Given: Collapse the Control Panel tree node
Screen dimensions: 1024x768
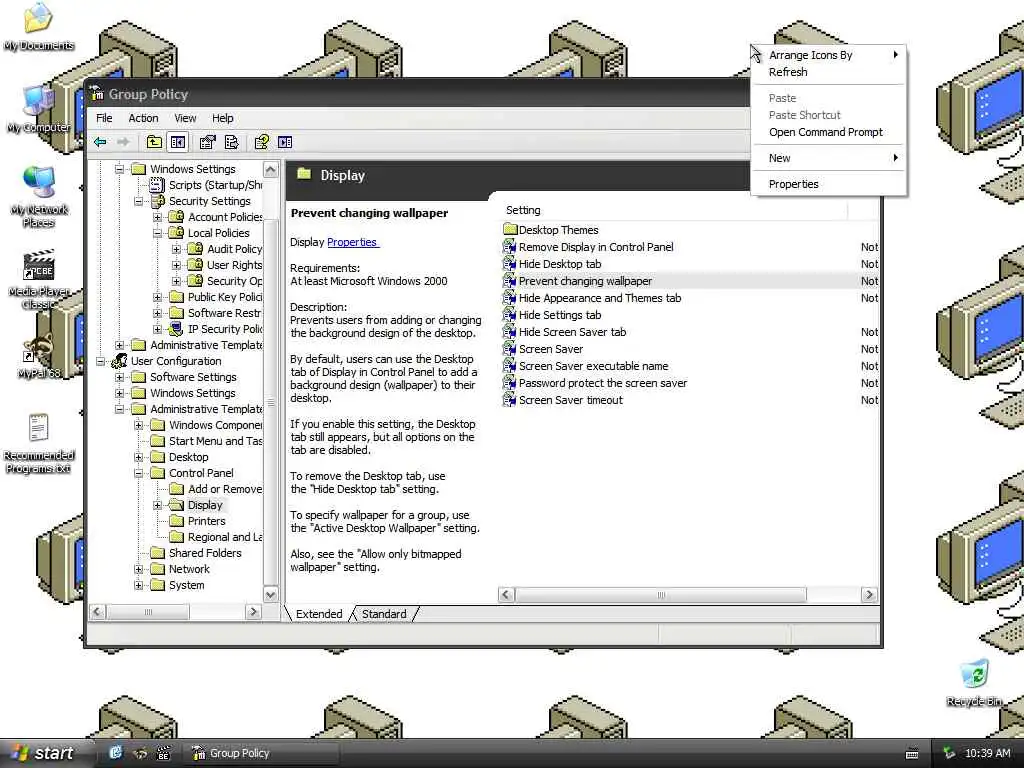Looking at the screenshot, I should pos(138,473).
